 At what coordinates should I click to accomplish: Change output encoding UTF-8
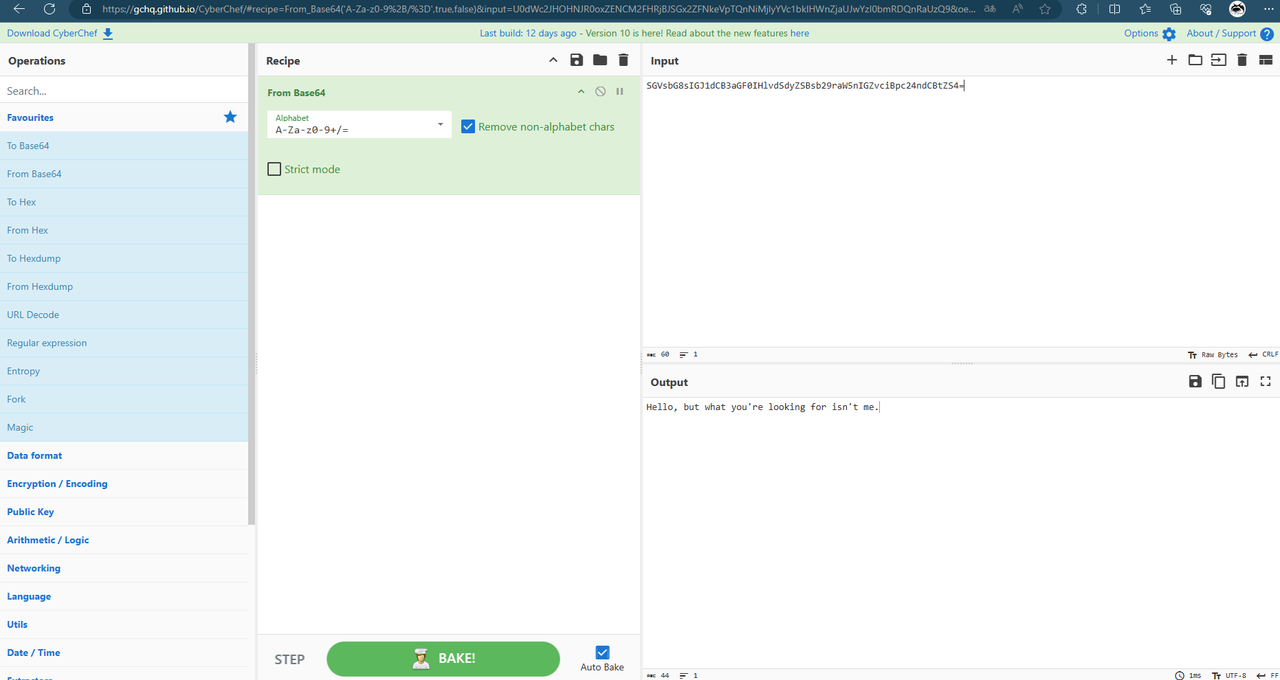pos(1229,675)
